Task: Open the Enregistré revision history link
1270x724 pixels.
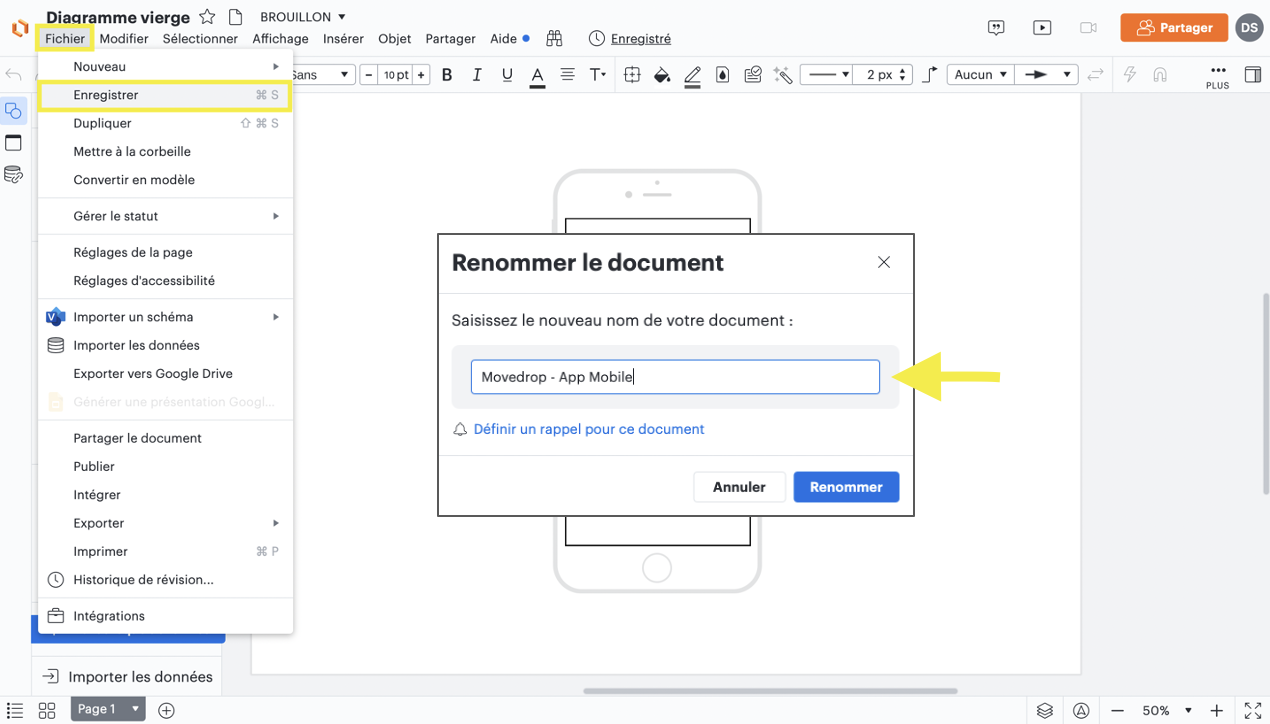Action: click(630, 38)
